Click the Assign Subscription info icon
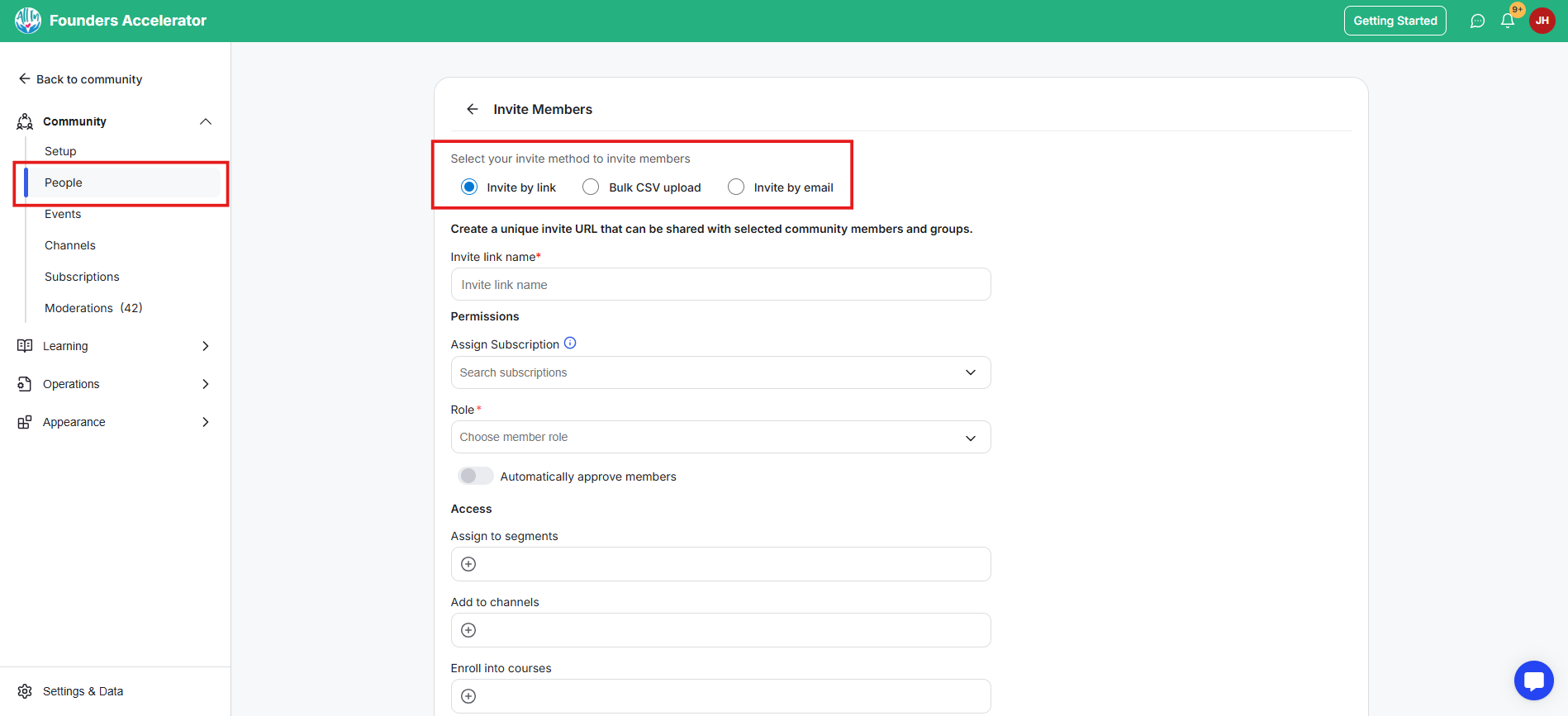Screen dimensions: 1568x716 click(570, 344)
